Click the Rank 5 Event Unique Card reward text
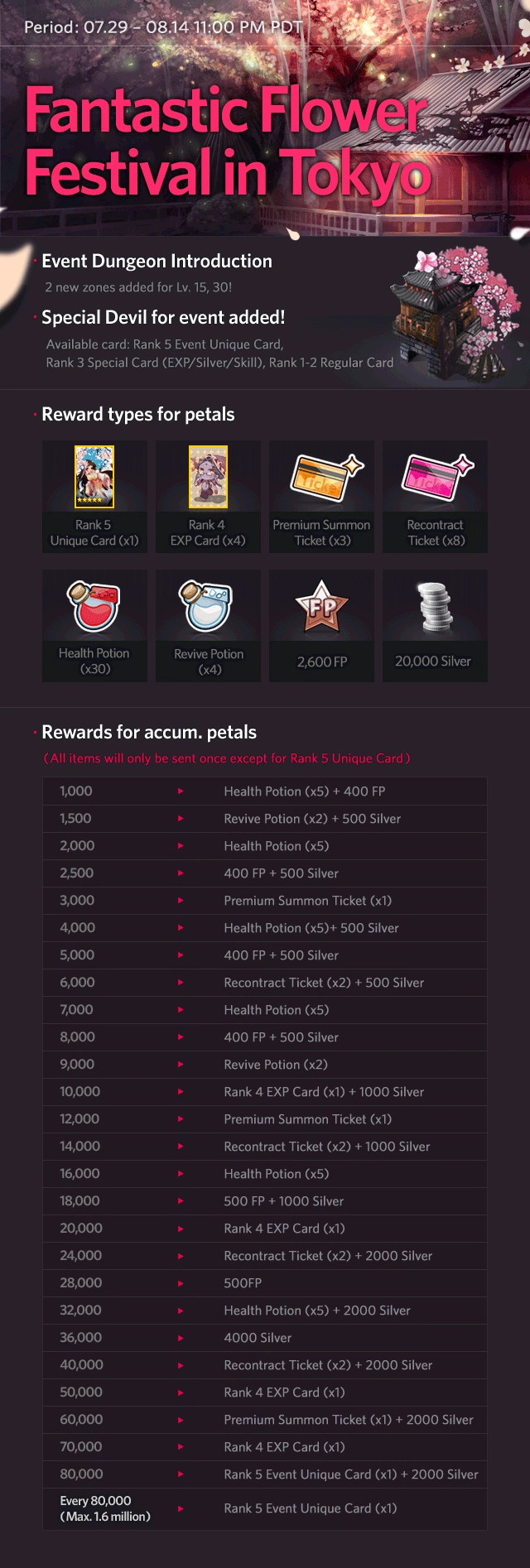The image size is (530, 1568). click(310, 1508)
